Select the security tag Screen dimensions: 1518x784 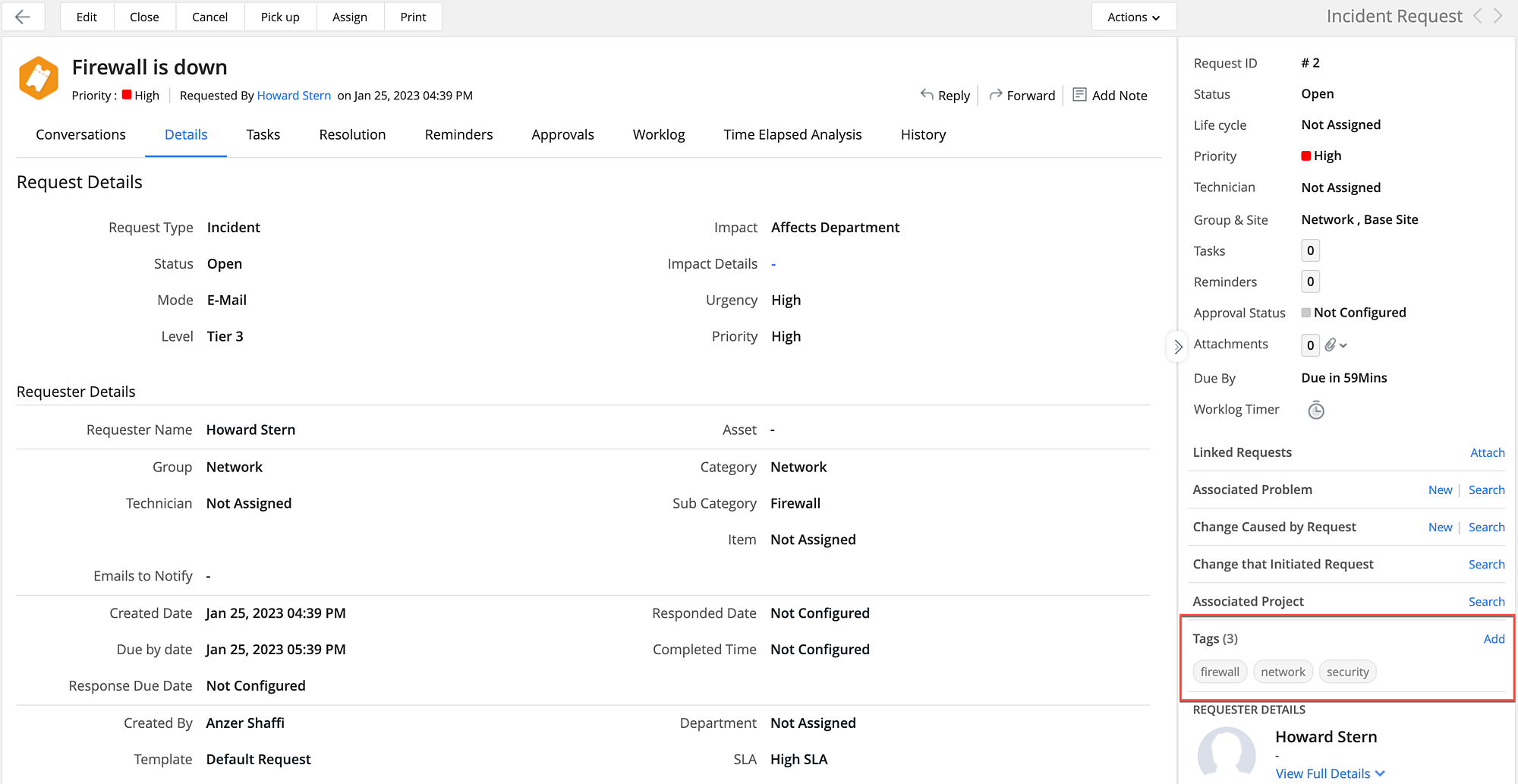click(1348, 672)
